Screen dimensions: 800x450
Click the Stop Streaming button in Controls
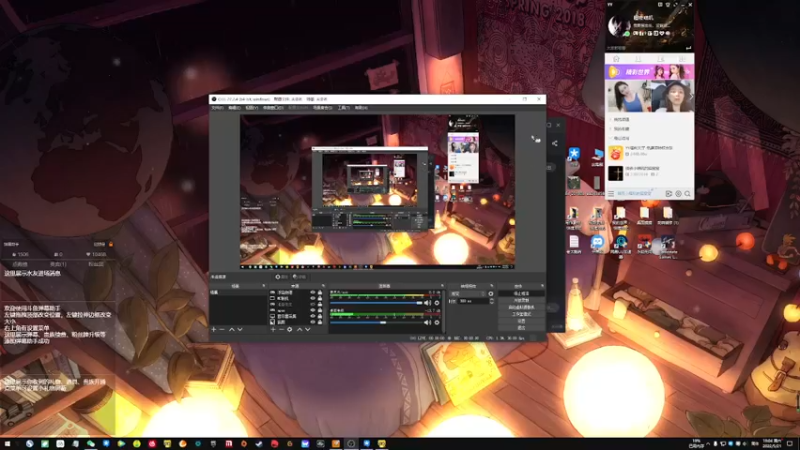tap(521, 294)
